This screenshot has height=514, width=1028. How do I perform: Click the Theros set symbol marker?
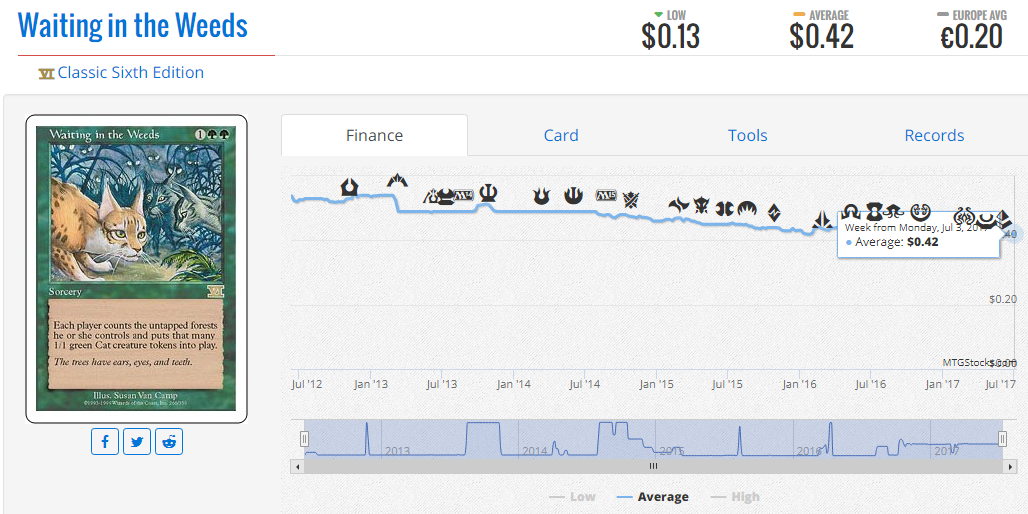488,193
